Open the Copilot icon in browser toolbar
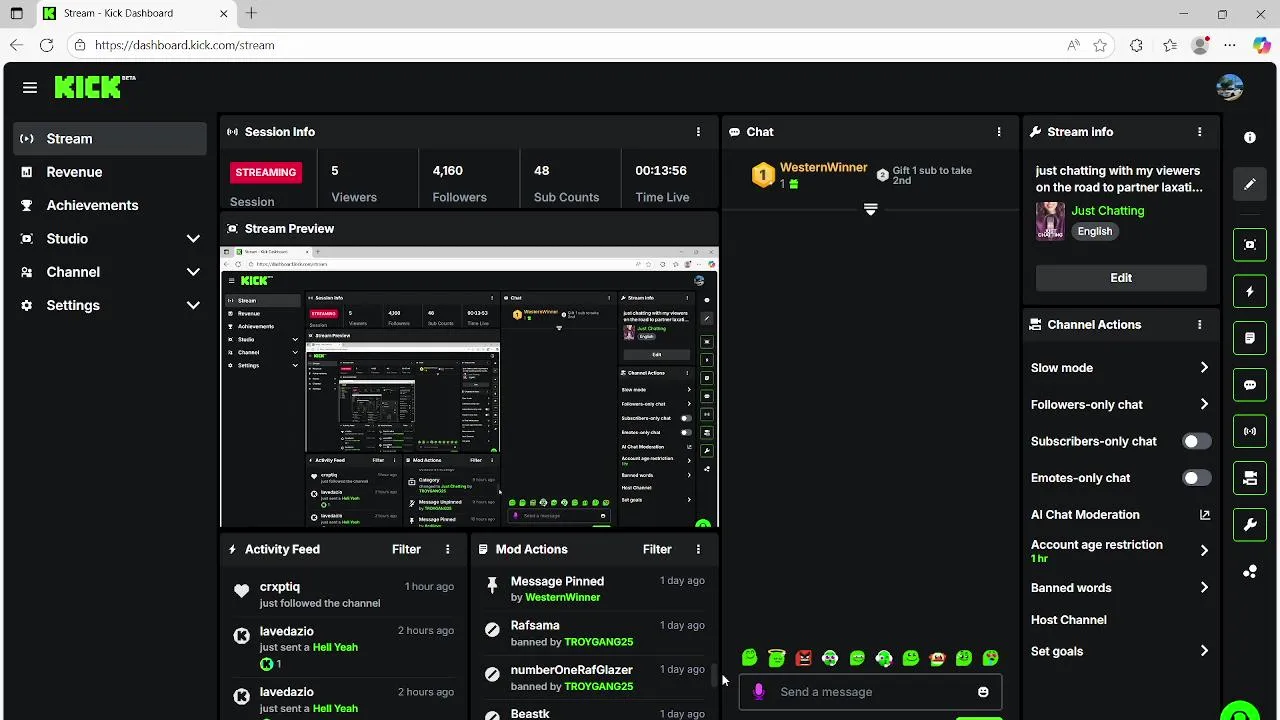The width and height of the screenshot is (1280, 720). point(1261,45)
